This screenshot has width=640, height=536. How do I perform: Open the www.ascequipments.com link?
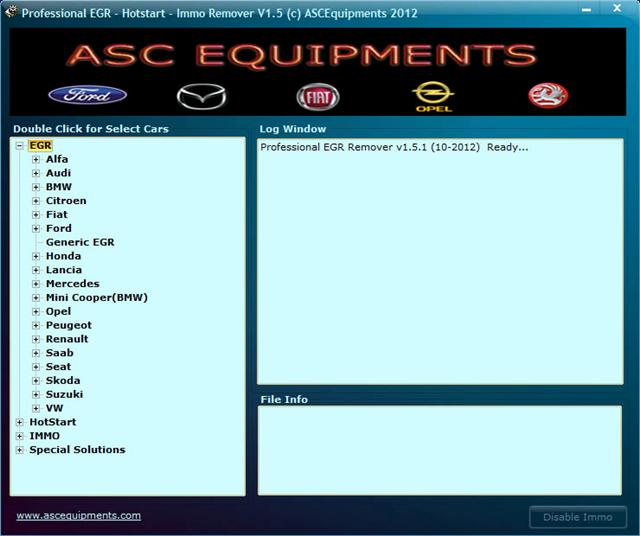pyautogui.click(x=79, y=516)
